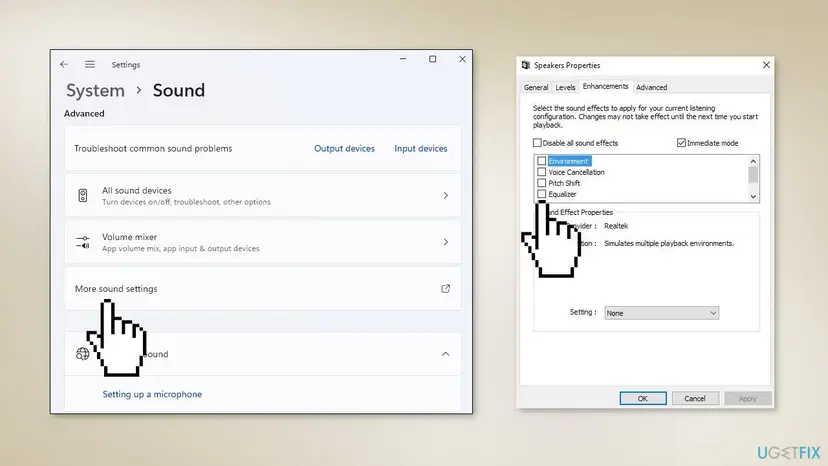Click the Speakers Properties title bar icon
The height and width of the screenshot is (466, 828).
click(525, 65)
